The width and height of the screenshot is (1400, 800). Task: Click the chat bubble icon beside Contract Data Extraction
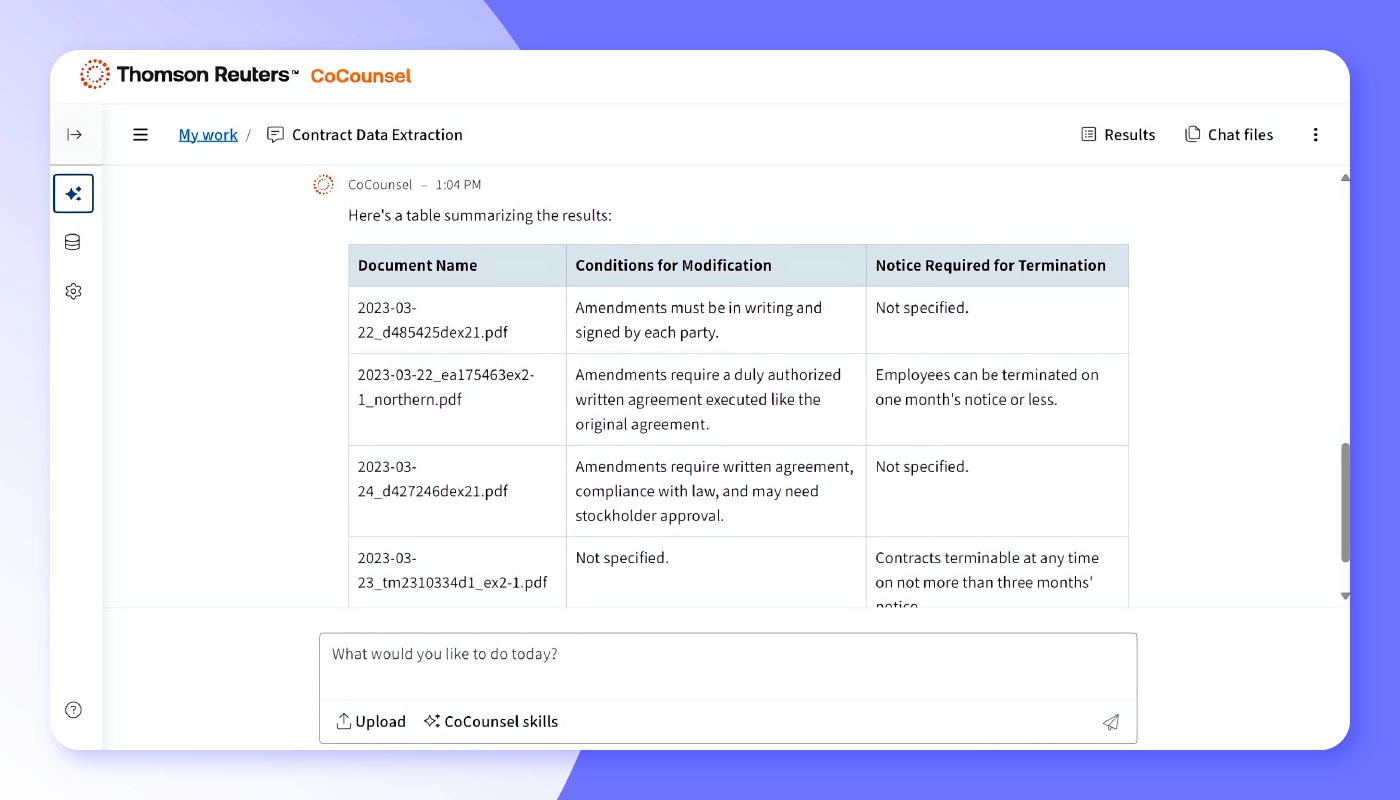pyautogui.click(x=275, y=134)
